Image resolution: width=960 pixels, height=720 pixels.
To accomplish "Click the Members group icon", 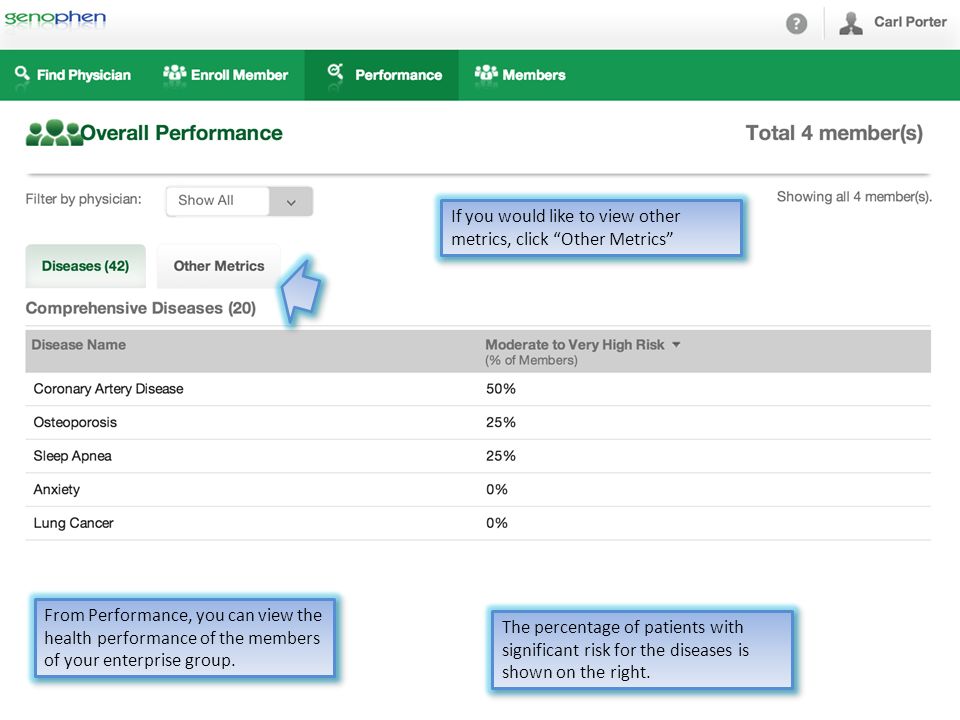I will coord(486,73).
